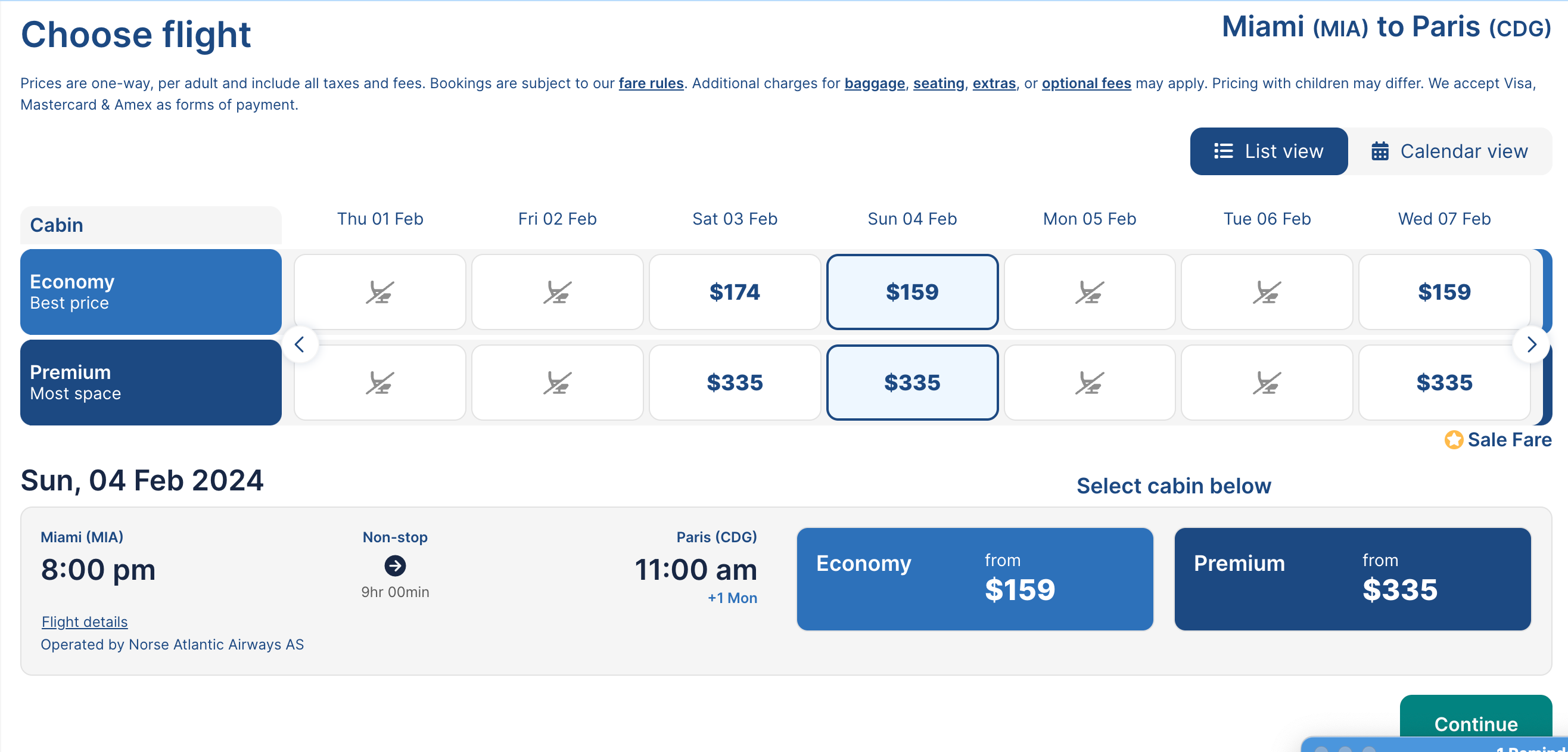This screenshot has width=1568, height=752.
Task: Click no-flight icon for Premium Tue 06 Feb
Action: pyautogui.click(x=1267, y=383)
